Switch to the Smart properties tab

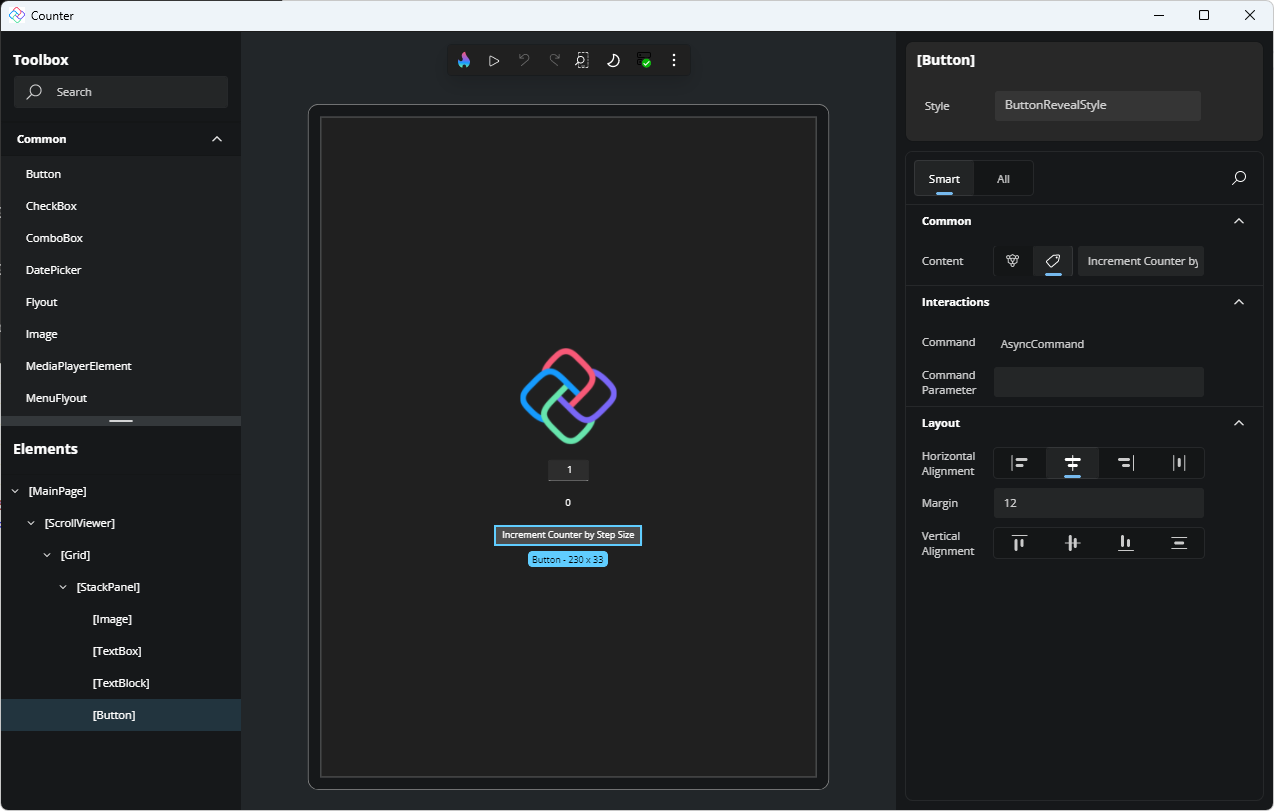(x=944, y=178)
